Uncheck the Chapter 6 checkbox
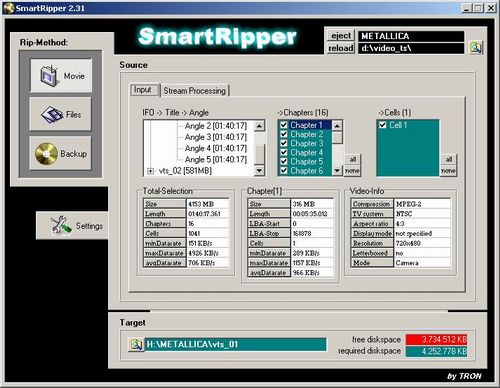Image resolution: width=500 pixels, height=388 pixels. (x=284, y=170)
